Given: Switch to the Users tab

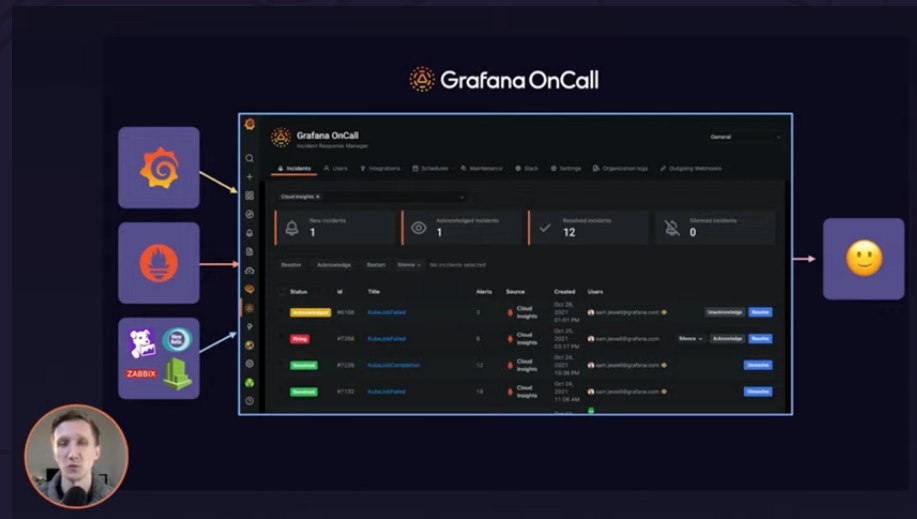Looking at the screenshot, I should pos(336,169).
